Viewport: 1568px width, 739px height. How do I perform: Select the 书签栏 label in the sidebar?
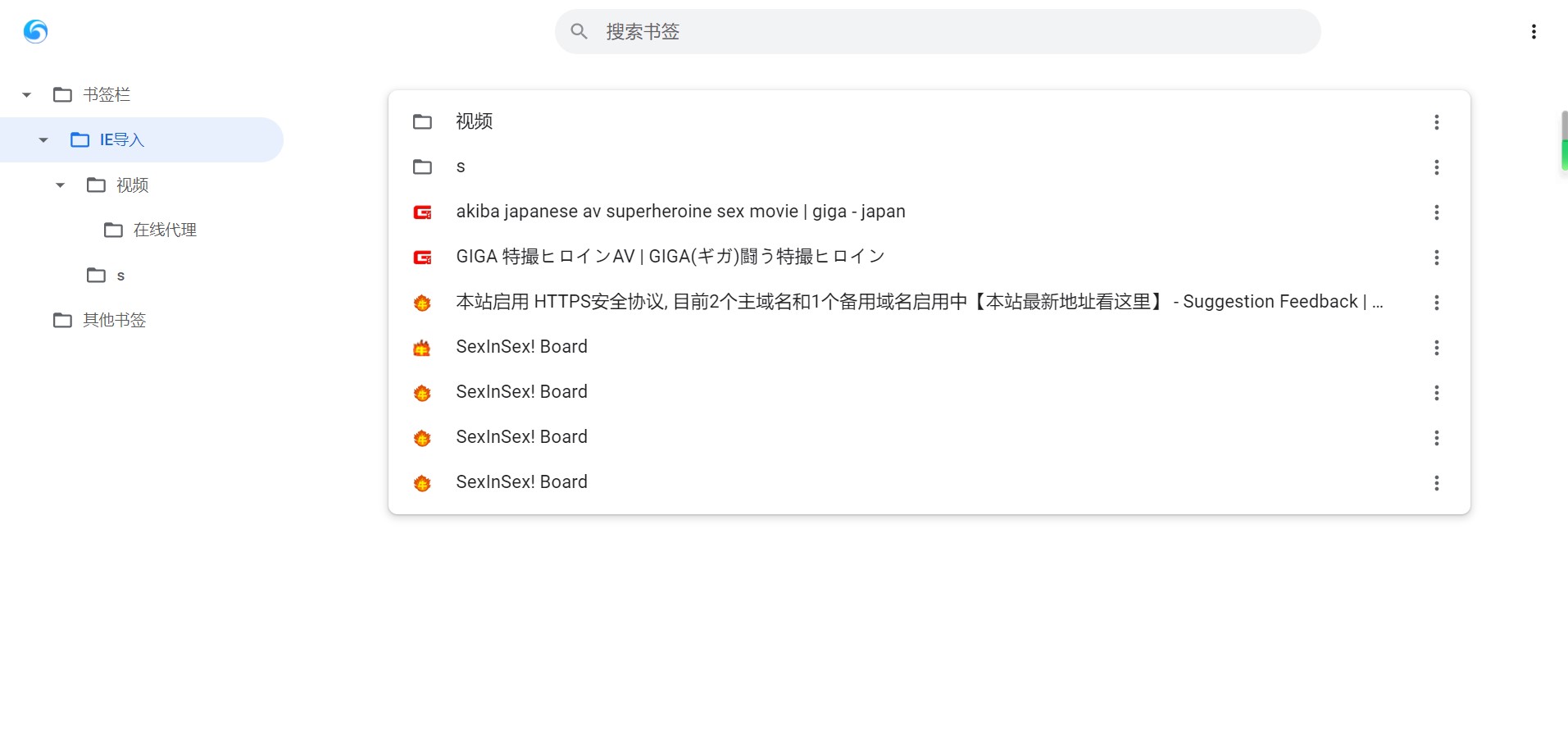(107, 95)
